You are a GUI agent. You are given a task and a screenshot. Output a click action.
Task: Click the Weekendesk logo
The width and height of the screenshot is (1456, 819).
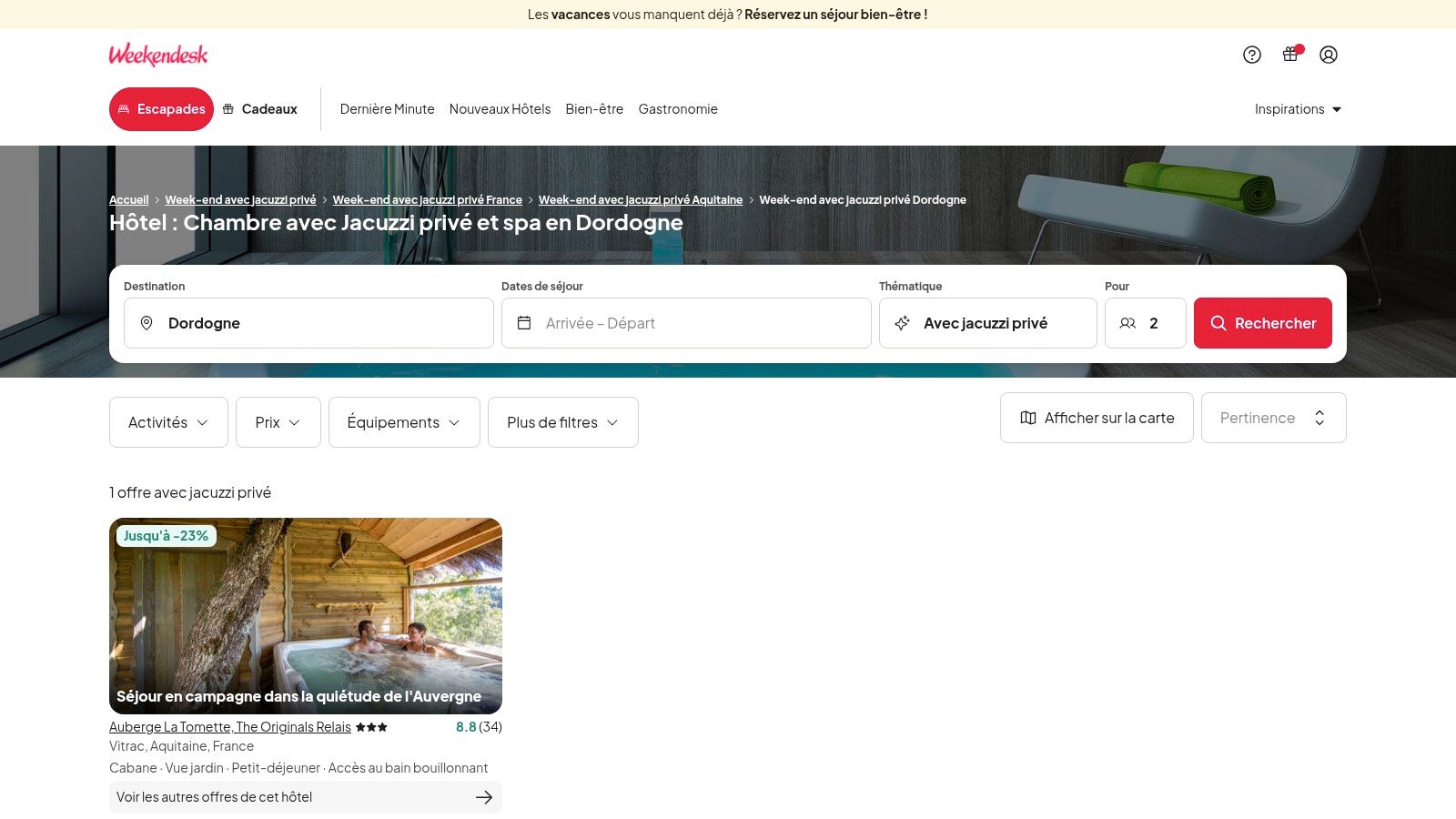point(158,55)
